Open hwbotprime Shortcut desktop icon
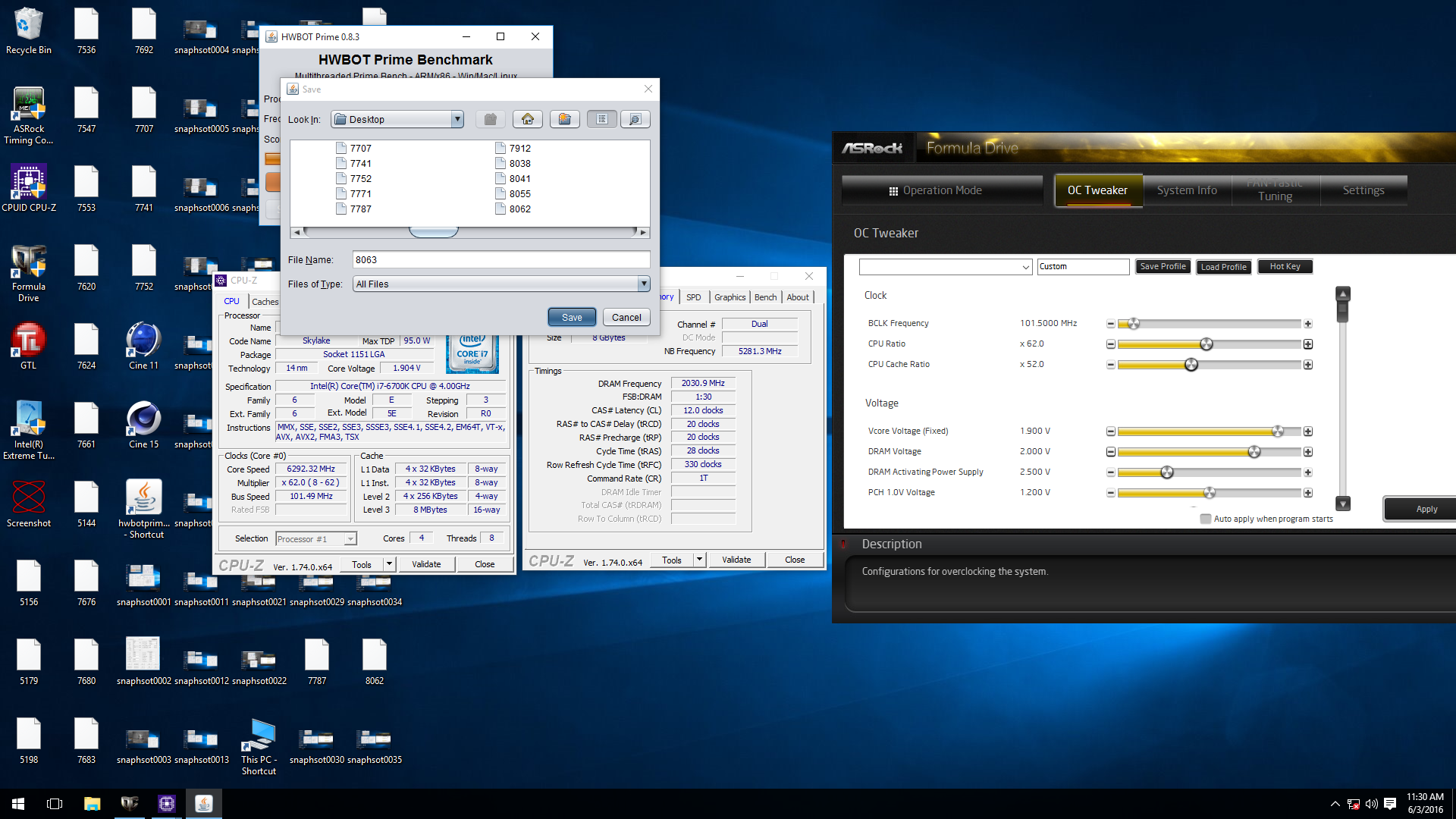The image size is (1456, 819). pyautogui.click(x=144, y=510)
